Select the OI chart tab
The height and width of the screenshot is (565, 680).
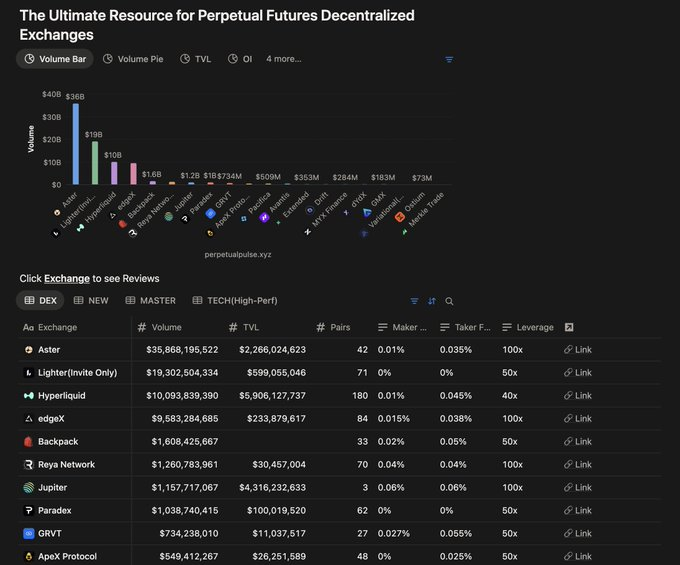point(240,59)
